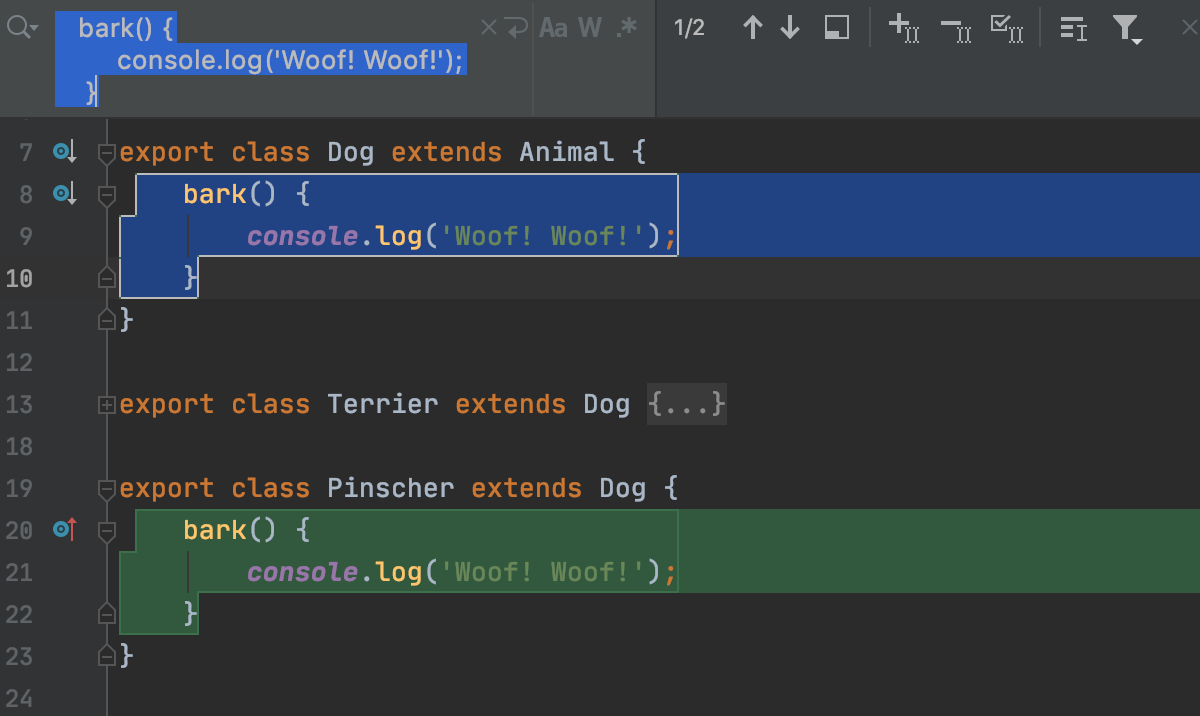Click console on line 21
Image resolution: width=1200 pixels, height=716 pixels.
pyautogui.click(x=303, y=573)
